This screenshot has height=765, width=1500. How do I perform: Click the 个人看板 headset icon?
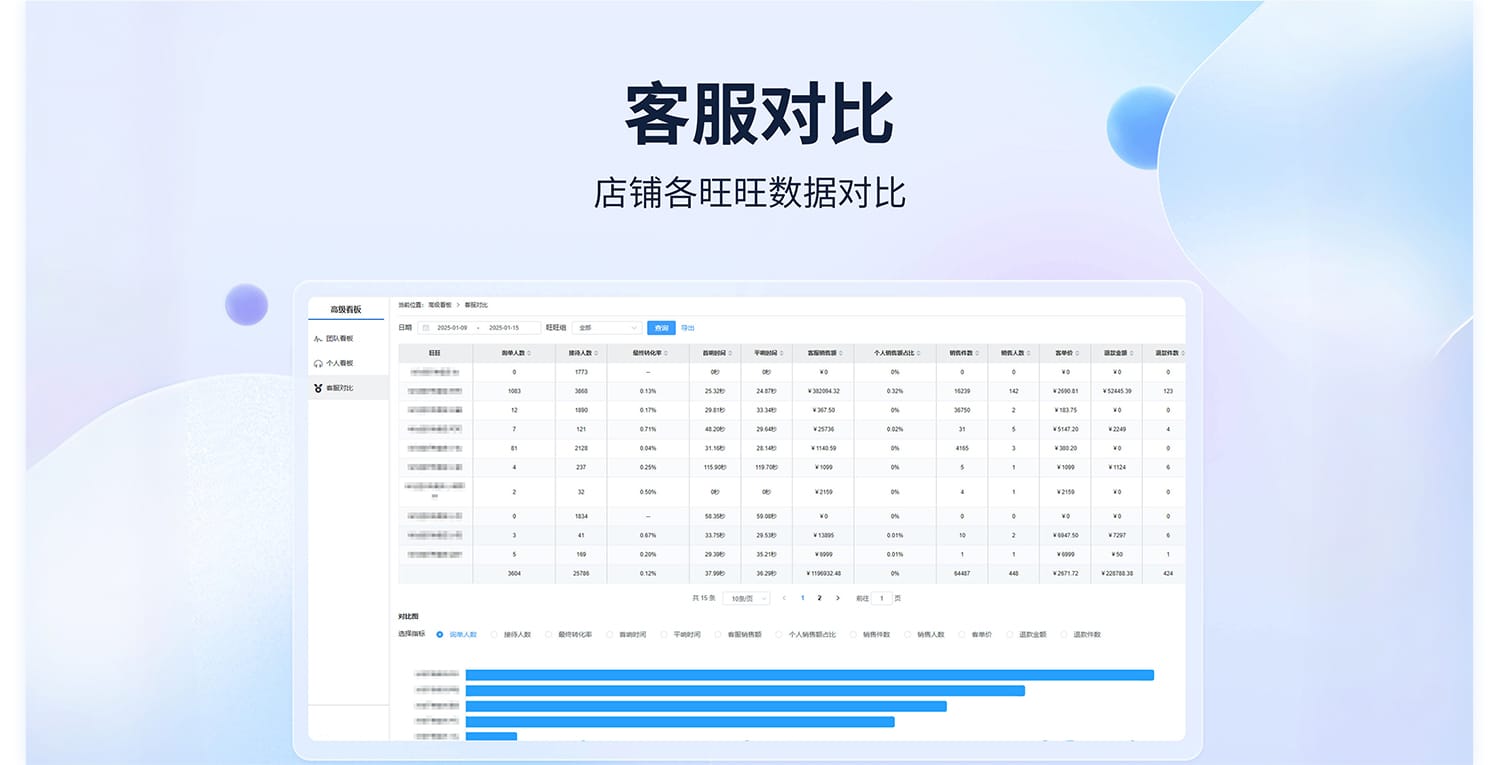pyautogui.click(x=318, y=364)
